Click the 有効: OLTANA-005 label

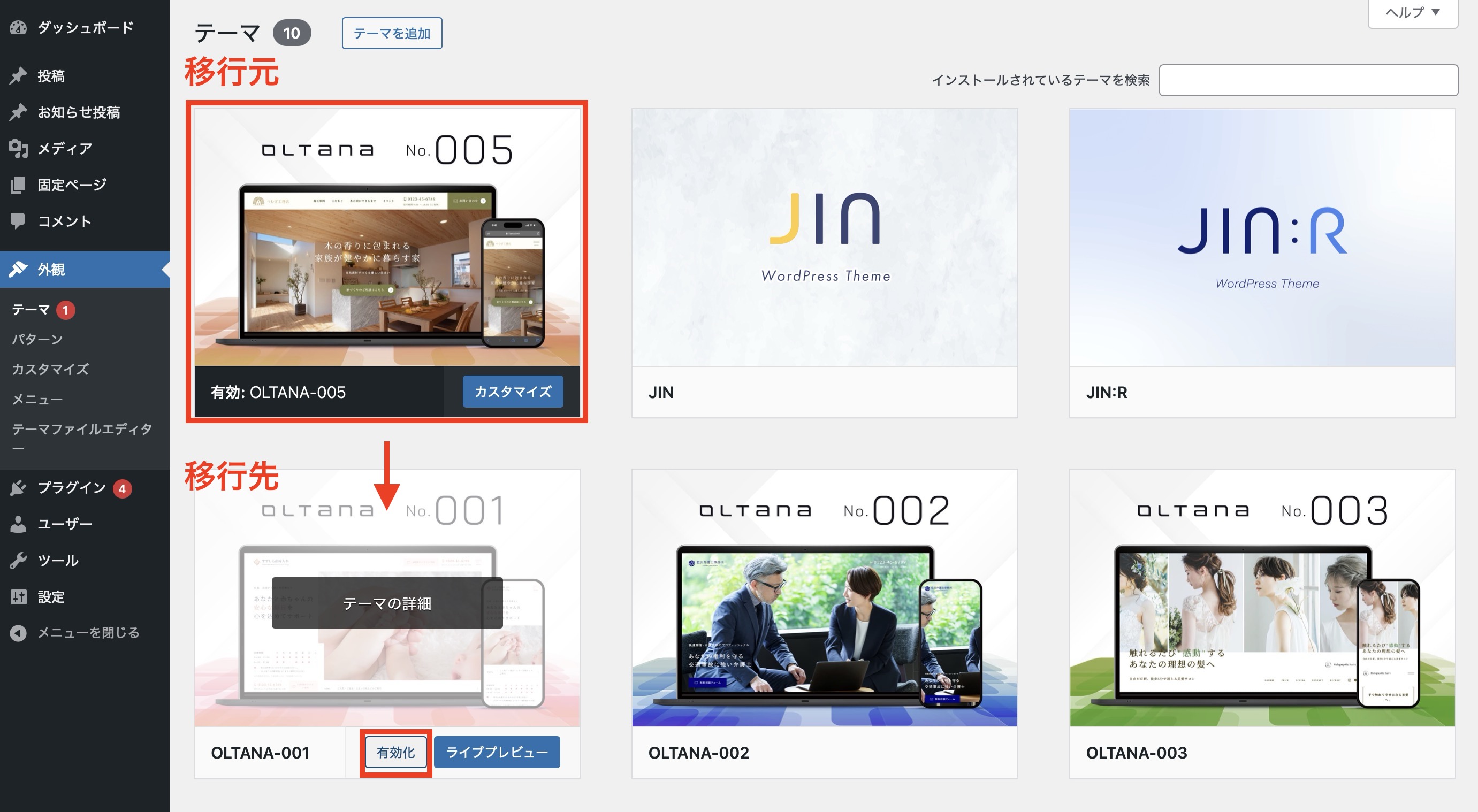tap(278, 392)
